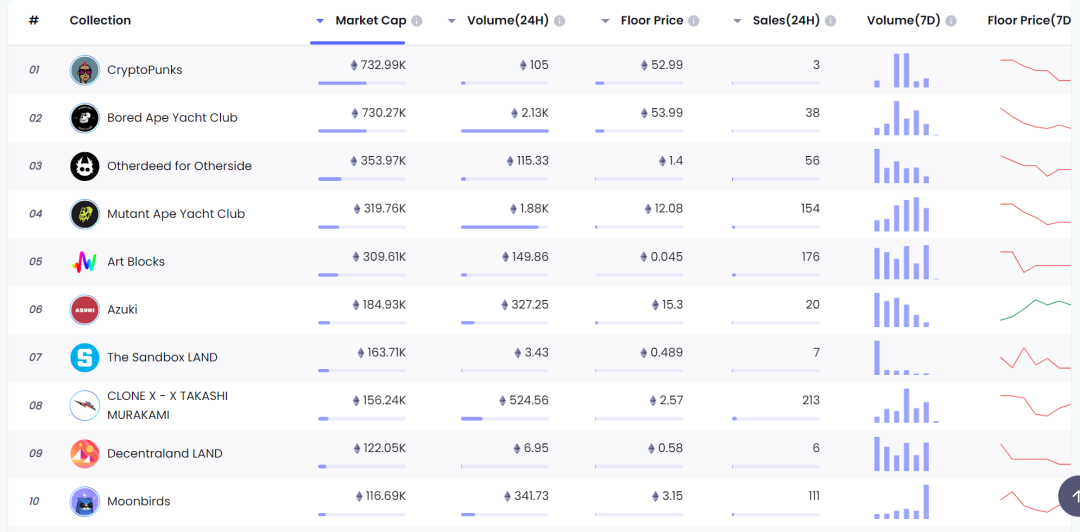Click the Moonbirds avatar icon
This screenshot has height=532, width=1080.
point(85,501)
